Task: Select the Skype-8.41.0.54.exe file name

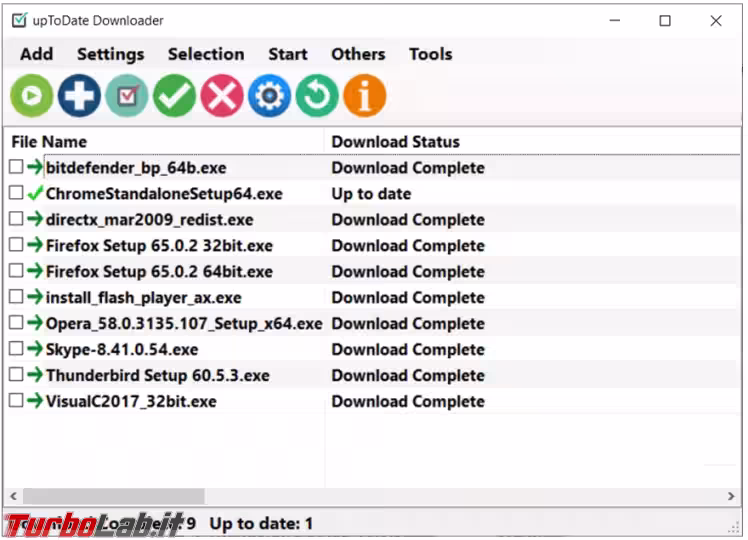Action: tap(122, 350)
